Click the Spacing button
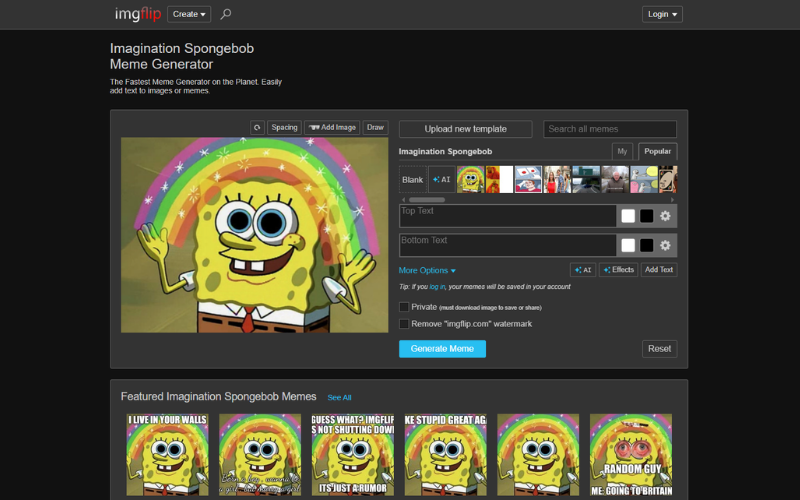 pyautogui.click(x=284, y=128)
